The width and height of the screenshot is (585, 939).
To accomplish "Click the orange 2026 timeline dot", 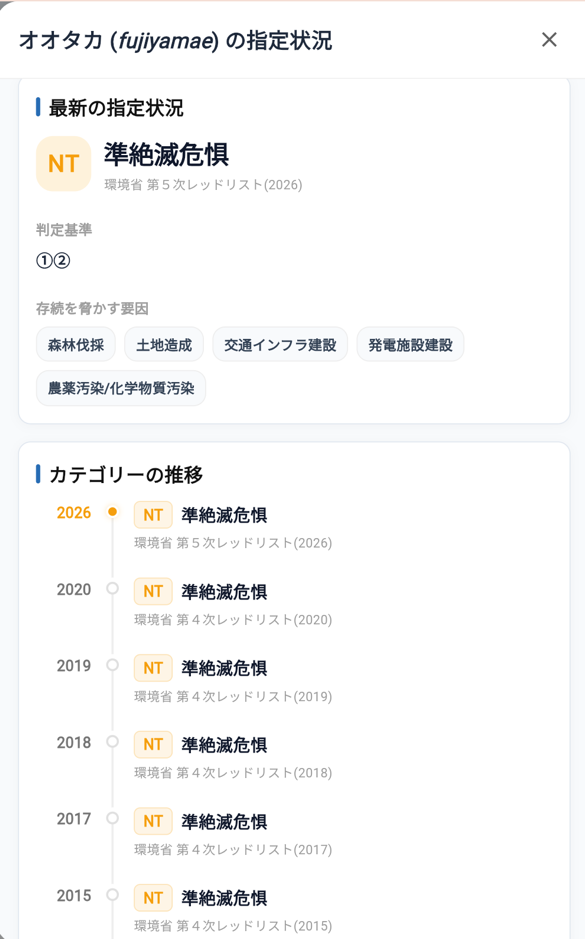I will [112, 512].
